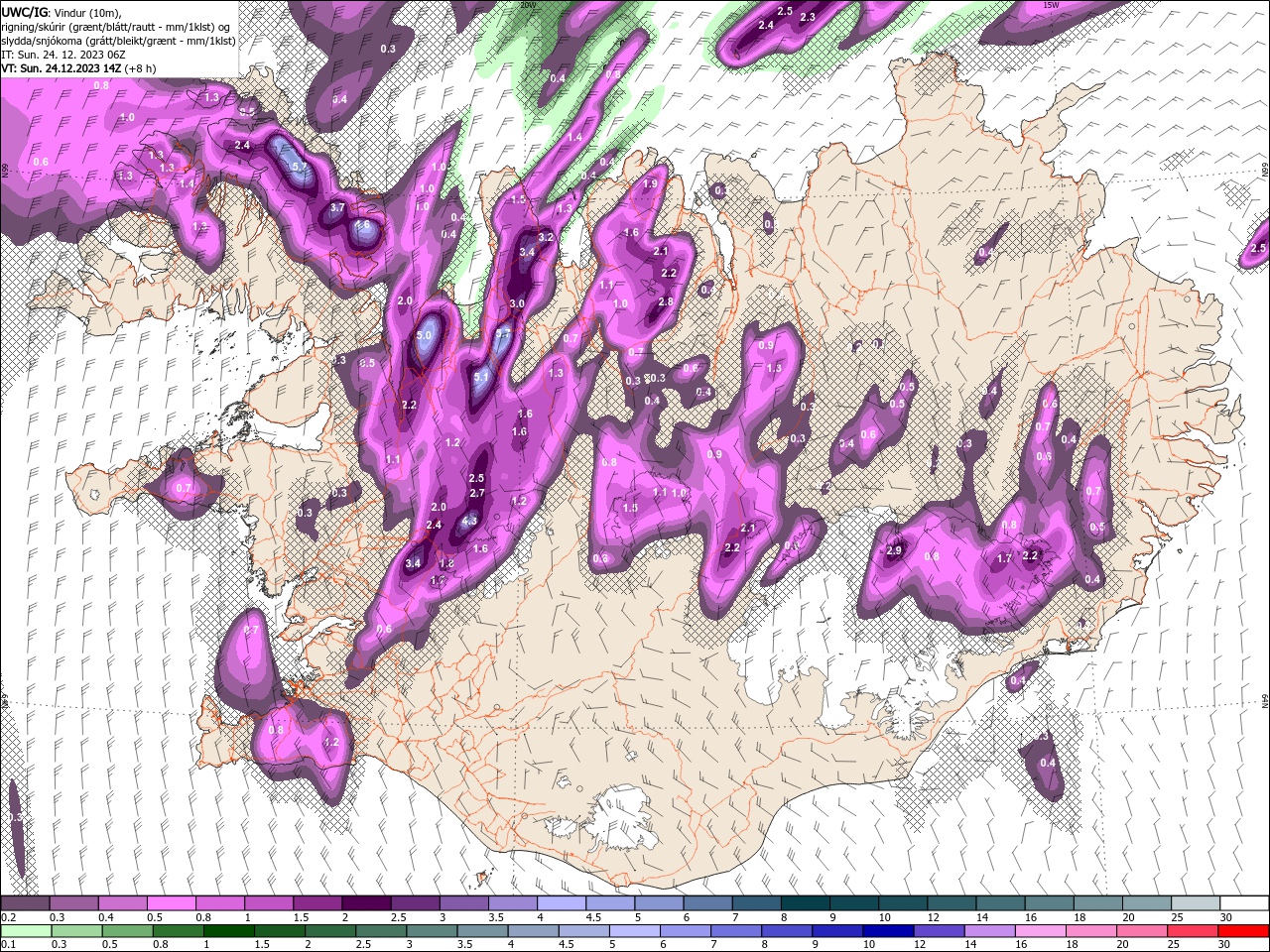Image resolution: width=1270 pixels, height=952 pixels.
Task: Click the lower legend swatch between 3 and 3.5
Action: 433,930
